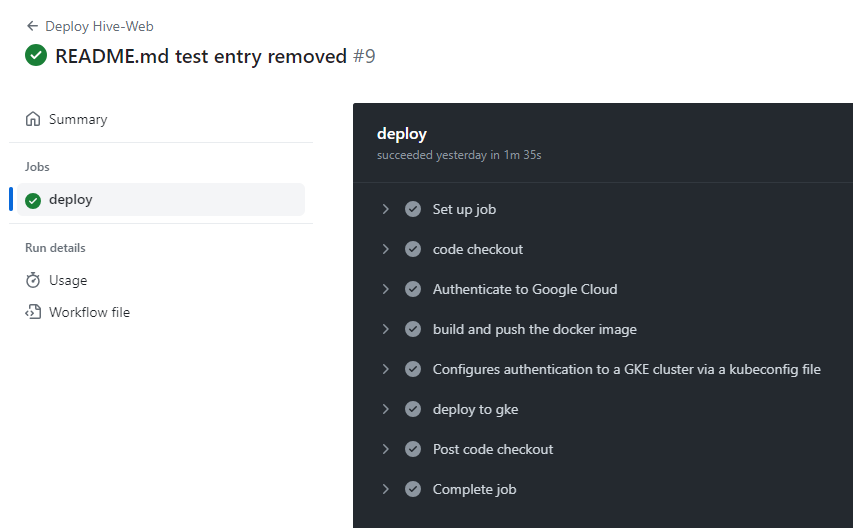Click the Usage stopwatch icon
Viewport: 853px width, 528px height.
click(x=33, y=280)
